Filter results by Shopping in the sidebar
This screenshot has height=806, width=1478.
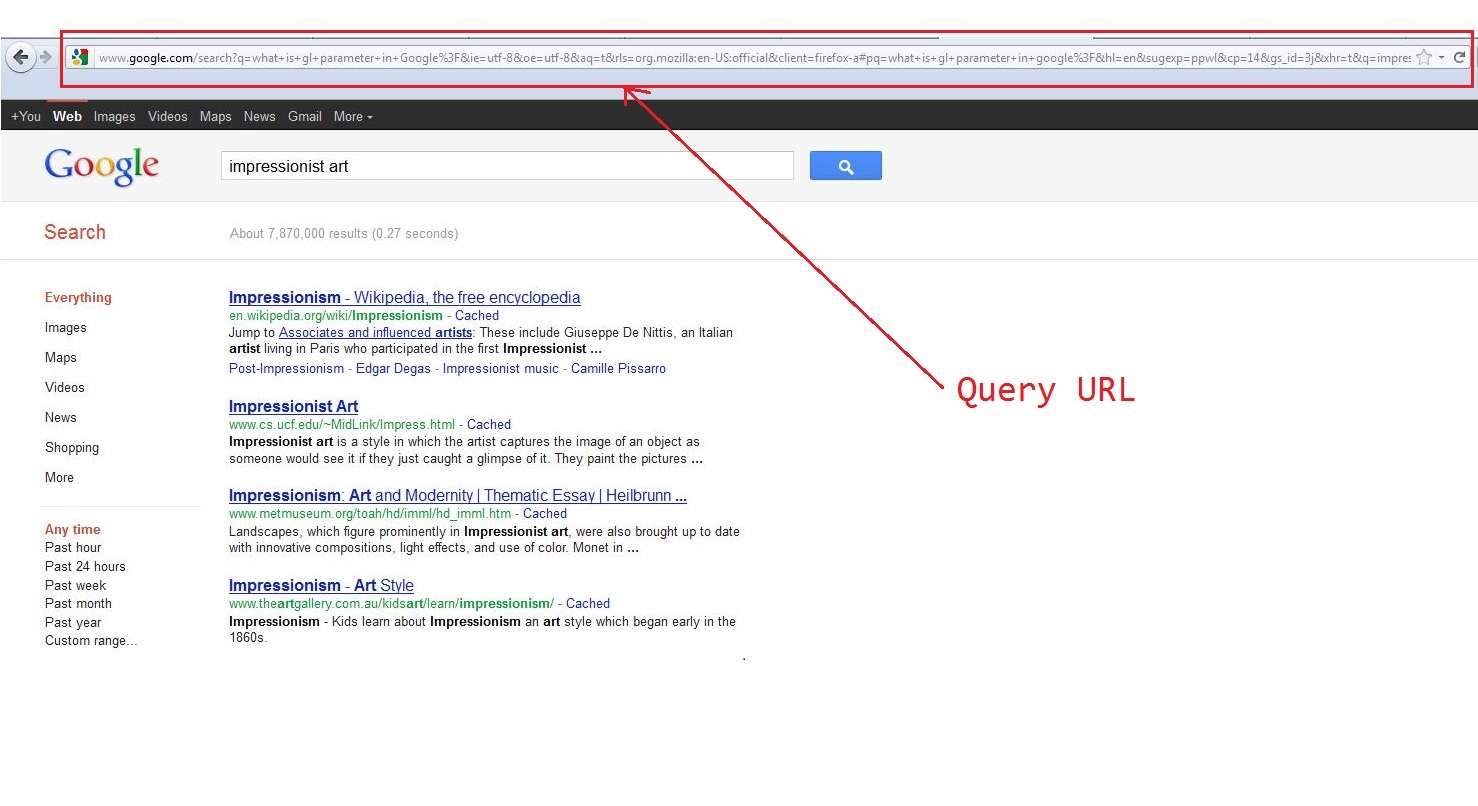pyautogui.click(x=72, y=448)
